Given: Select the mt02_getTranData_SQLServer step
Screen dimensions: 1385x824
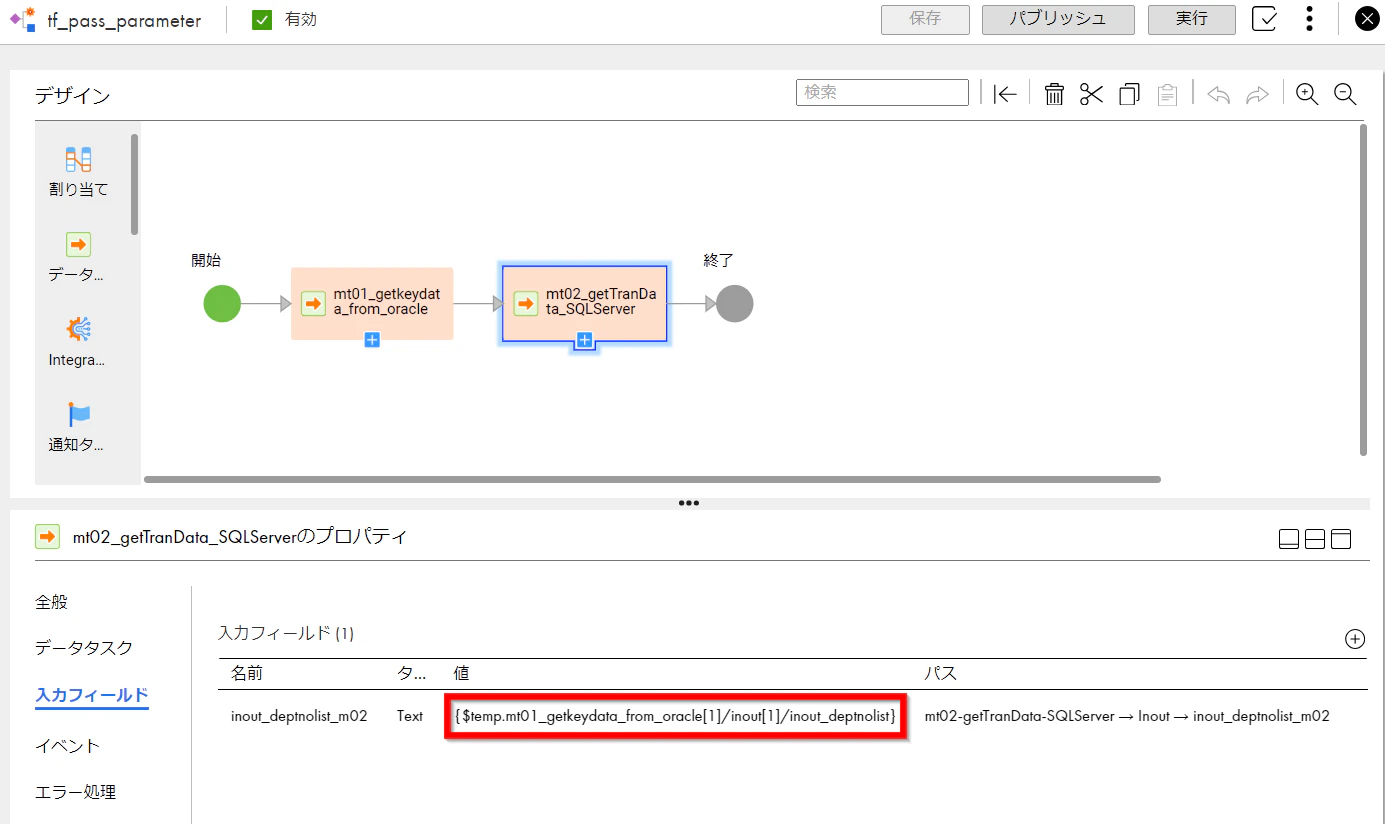Looking at the screenshot, I should [584, 303].
